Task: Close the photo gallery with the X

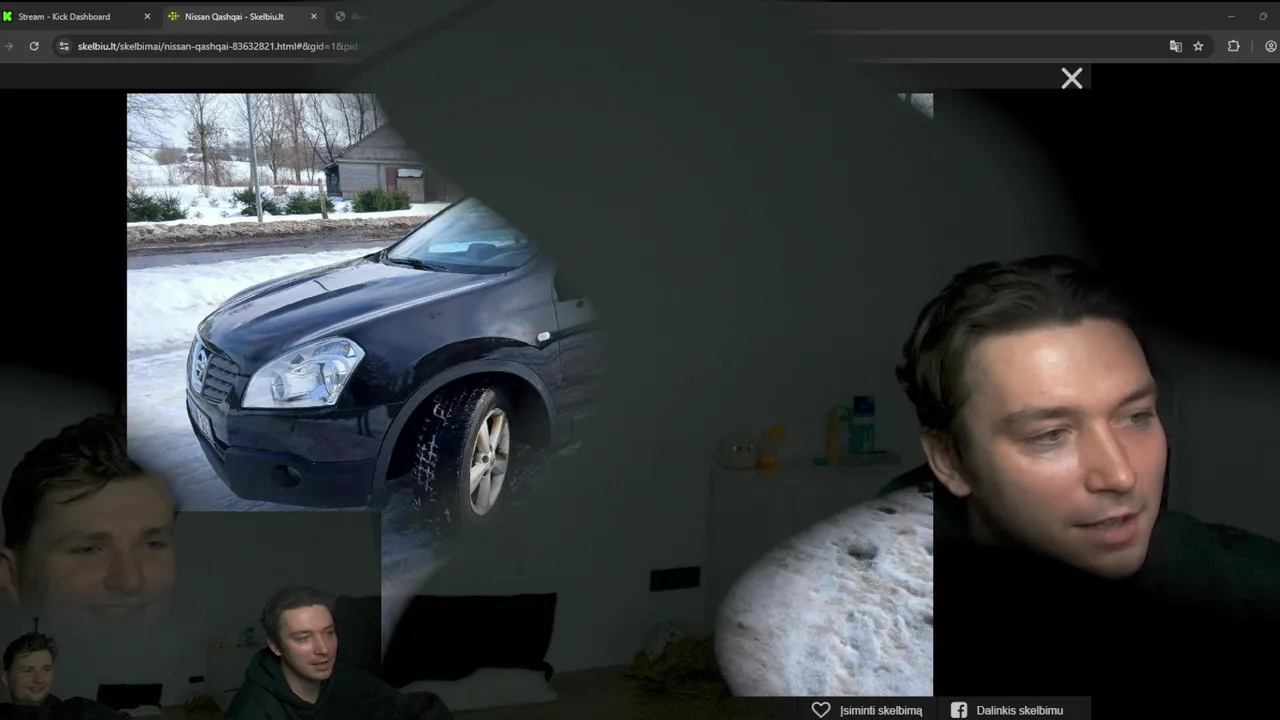Action: pos(1072,78)
